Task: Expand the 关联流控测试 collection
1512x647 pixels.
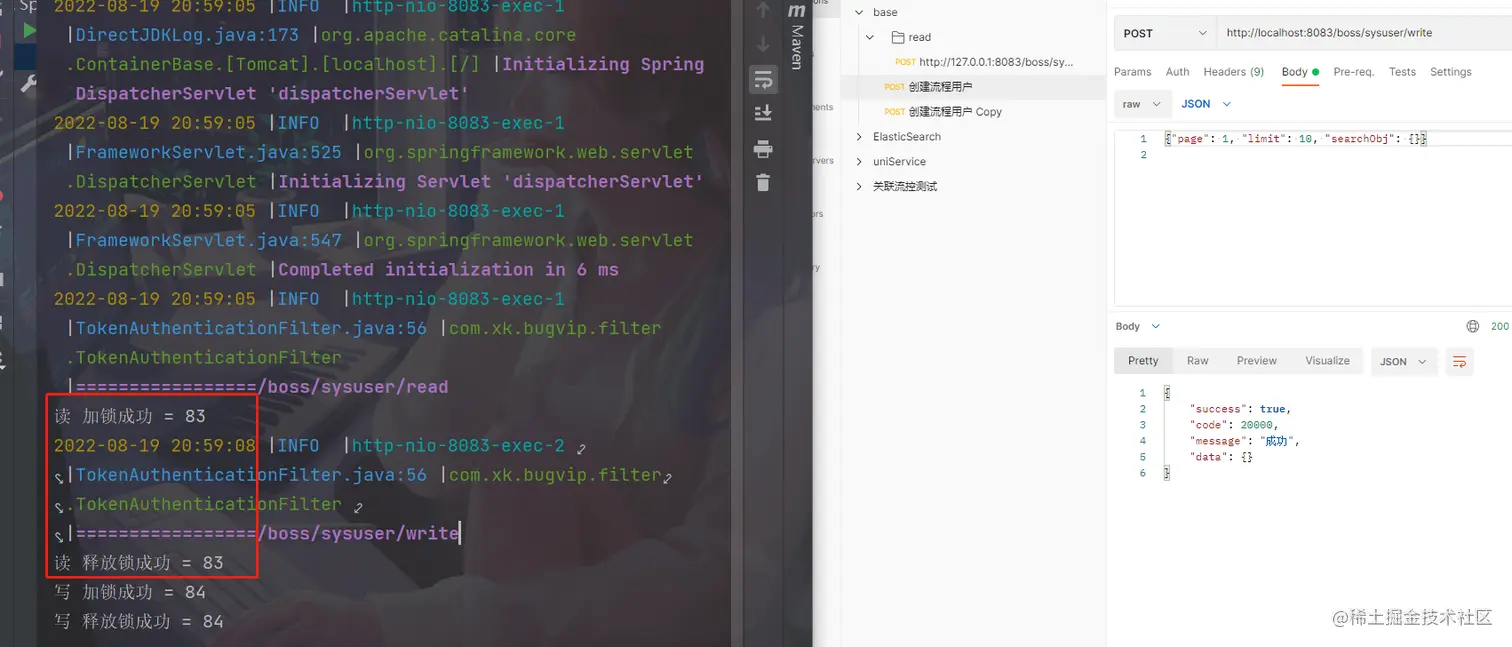Action: pyautogui.click(x=860, y=187)
